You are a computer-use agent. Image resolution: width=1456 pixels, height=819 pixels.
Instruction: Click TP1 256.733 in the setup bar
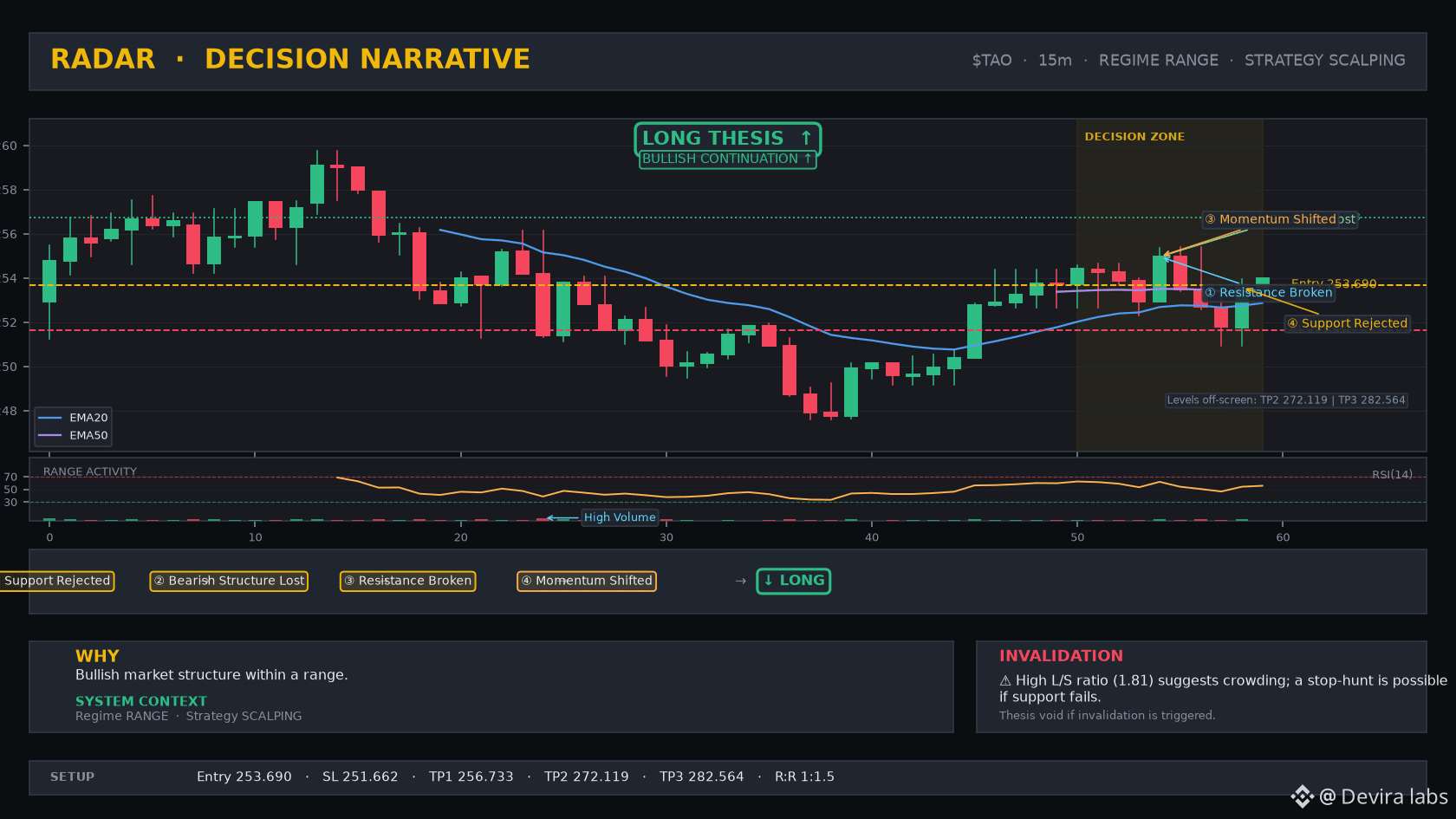pos(471,777)
